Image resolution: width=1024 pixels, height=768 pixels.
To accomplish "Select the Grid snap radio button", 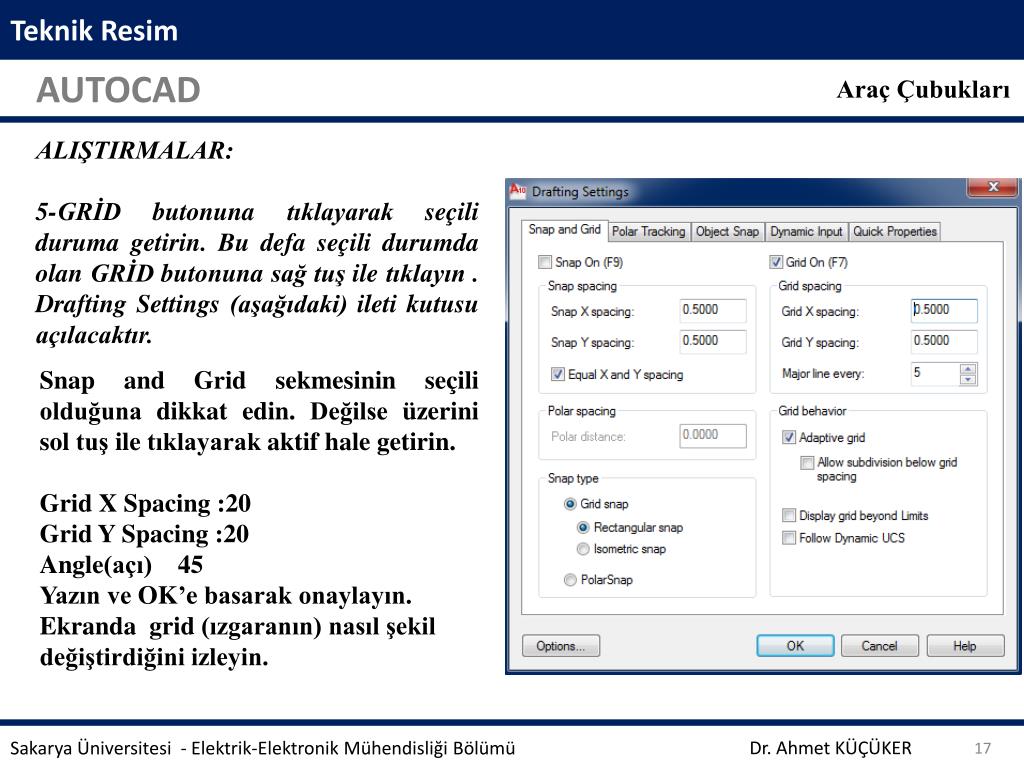I will coord(570,504).
